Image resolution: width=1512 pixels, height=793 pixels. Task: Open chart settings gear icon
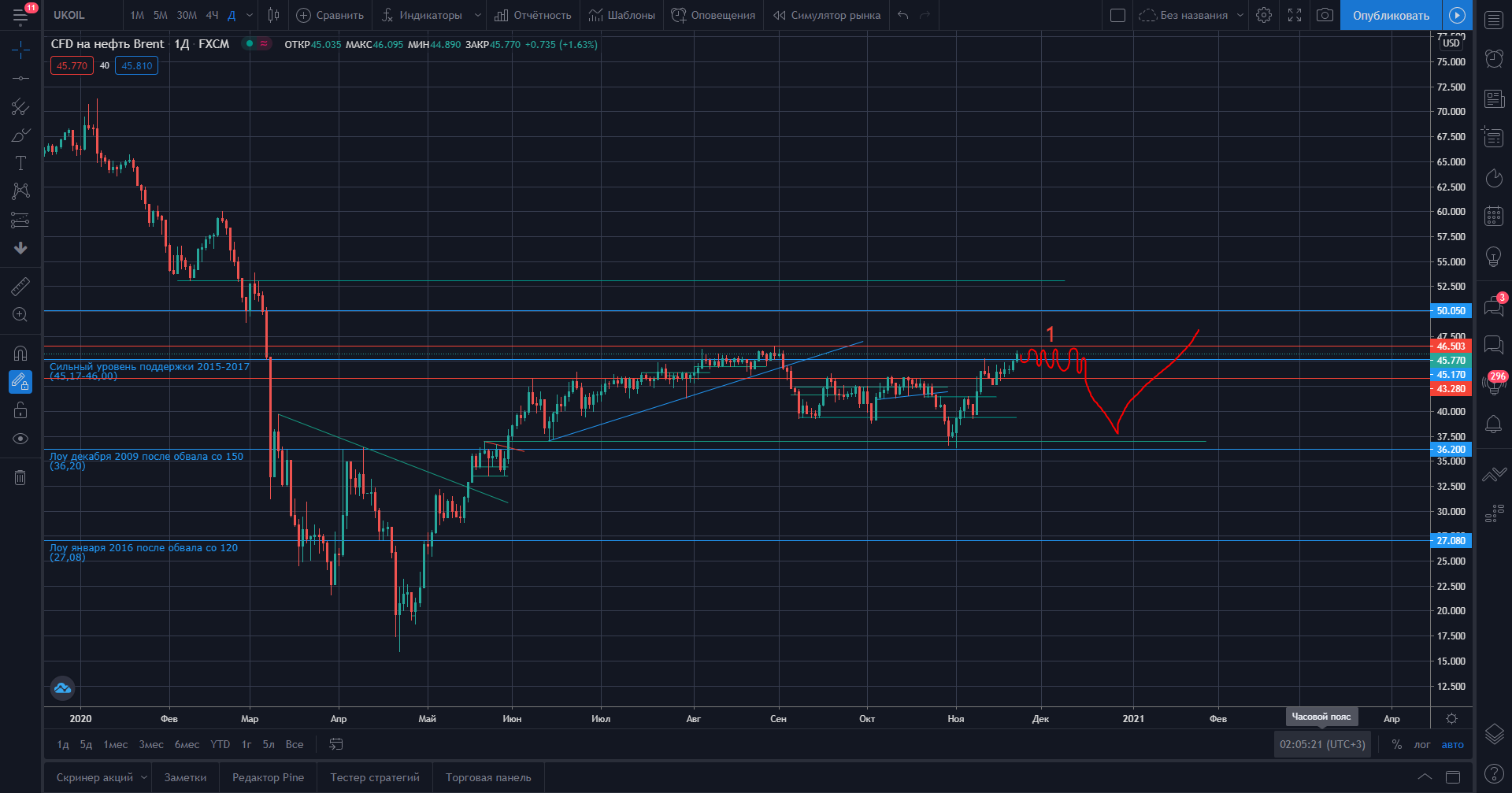point(1264,15)
